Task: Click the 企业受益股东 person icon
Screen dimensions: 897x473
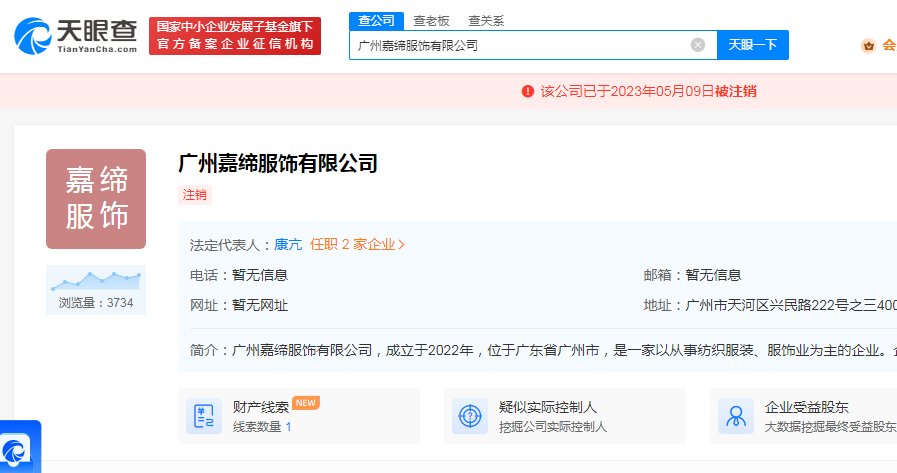Action: [736, 416]
